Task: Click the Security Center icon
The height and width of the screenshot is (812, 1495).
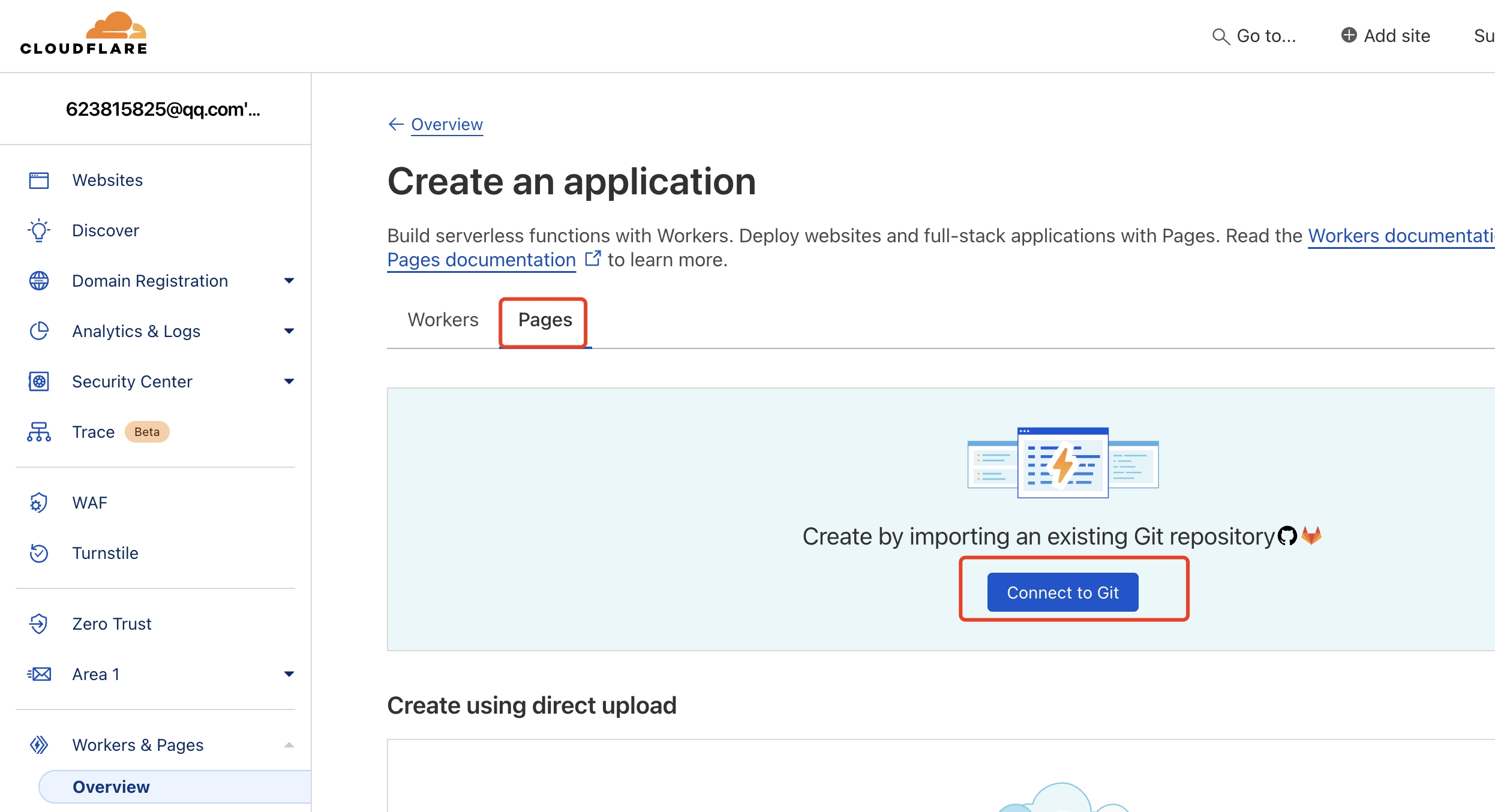Action: tap(39, 381)
